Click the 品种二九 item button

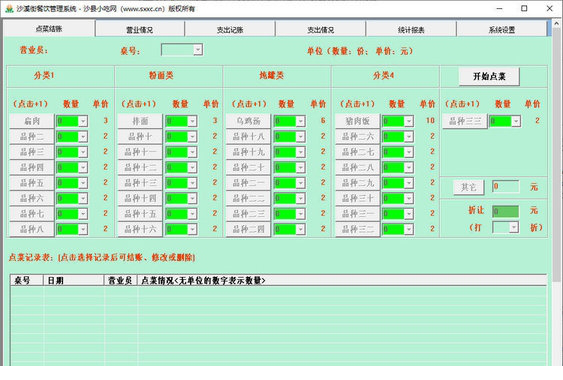(x=358, y=183)
